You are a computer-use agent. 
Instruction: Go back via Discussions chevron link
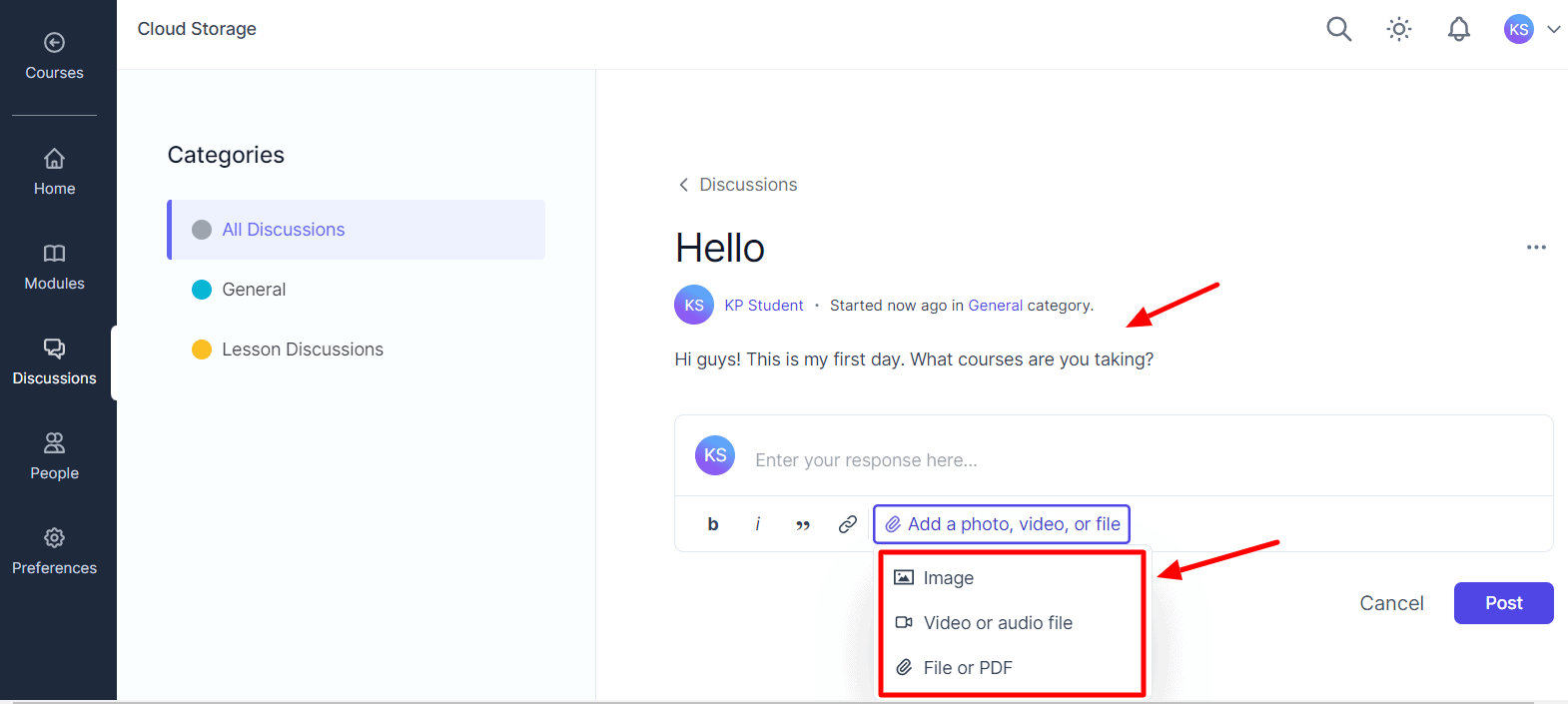738,185
